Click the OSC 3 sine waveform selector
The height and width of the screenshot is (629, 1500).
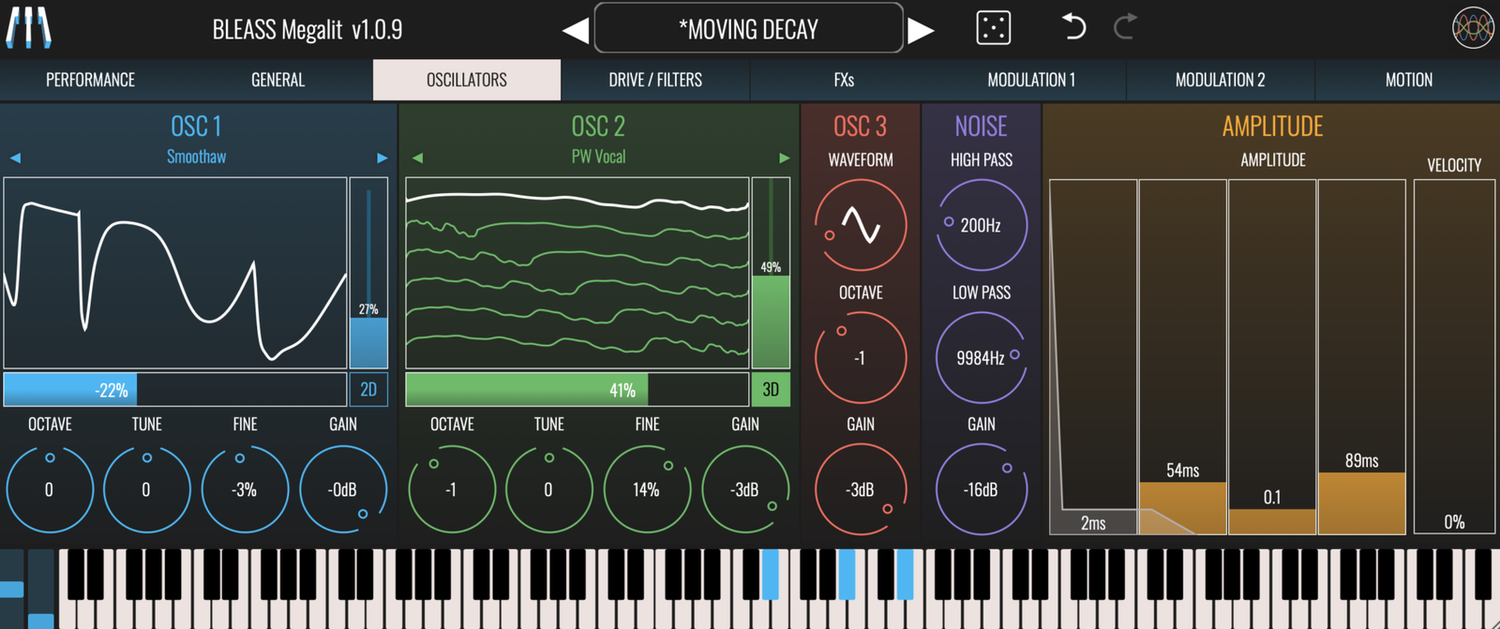[860, 225]
